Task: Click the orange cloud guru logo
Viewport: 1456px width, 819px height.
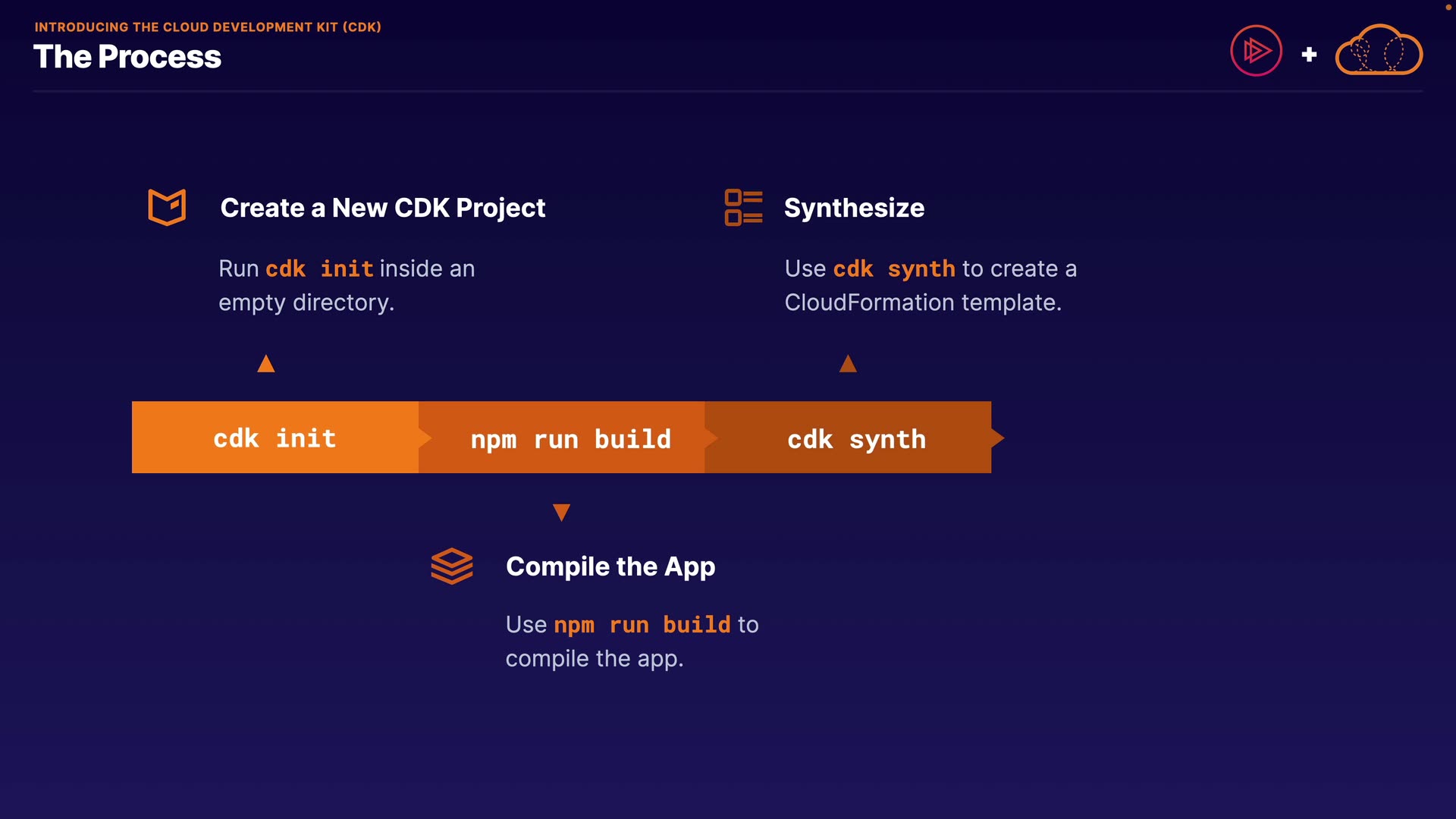Action: coord(1378,52)
